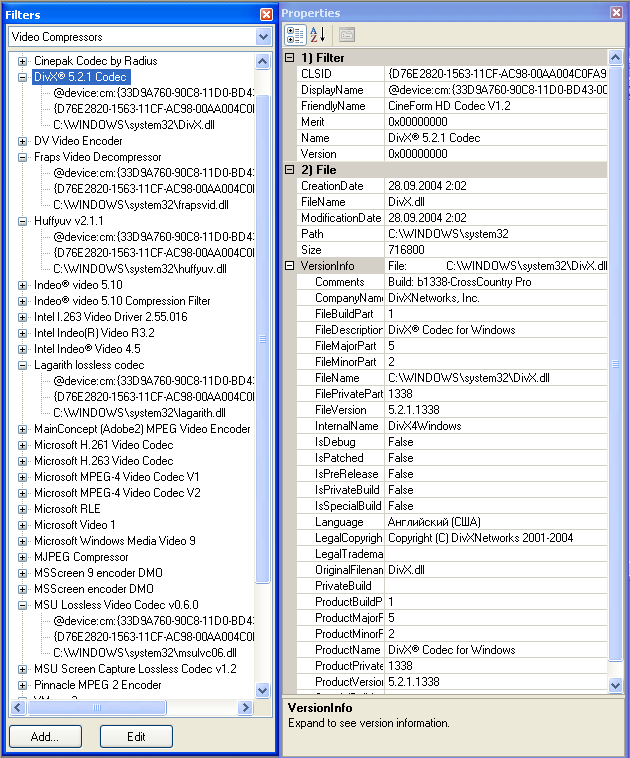
Task: Select C:\WINDOWS\system32\DivX.dll tree entry
Action: pos(134,125)
